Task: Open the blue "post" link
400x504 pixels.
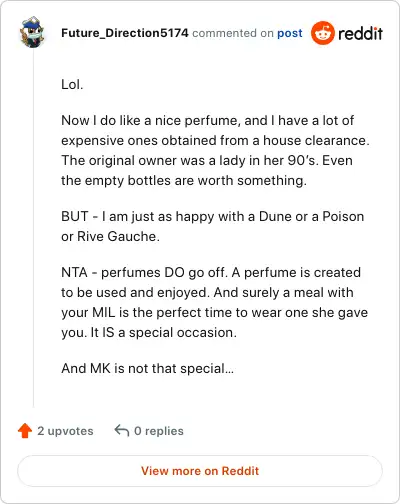Action: point(290,33)
